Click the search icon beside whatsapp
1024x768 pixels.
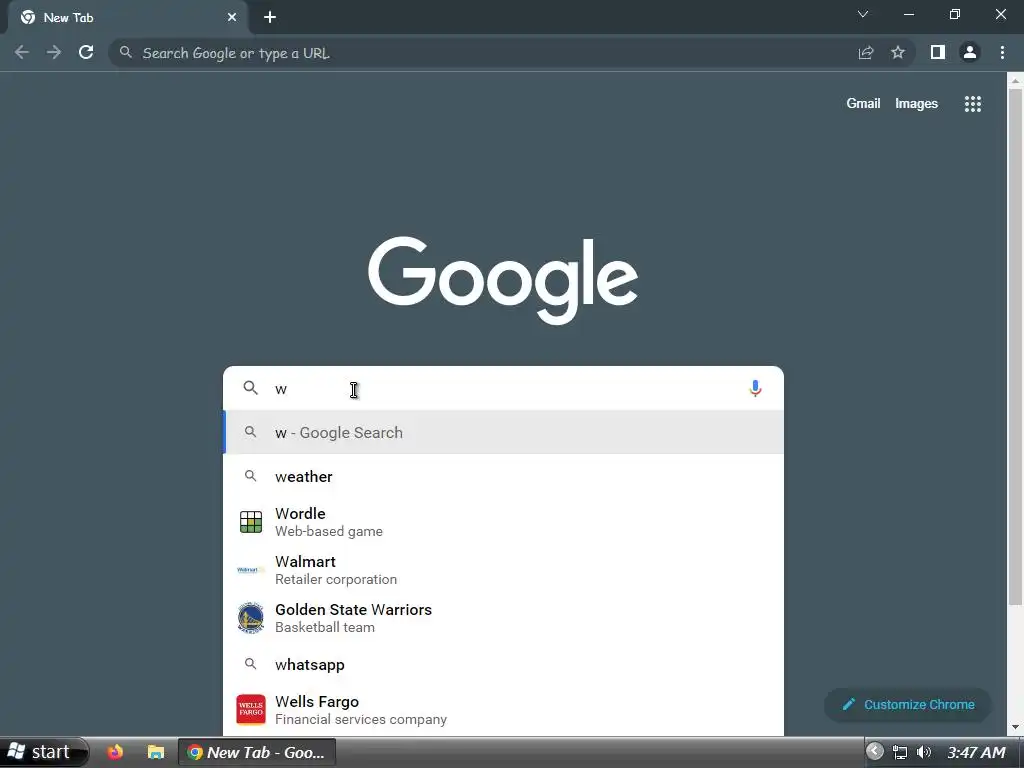pos(251,664)
